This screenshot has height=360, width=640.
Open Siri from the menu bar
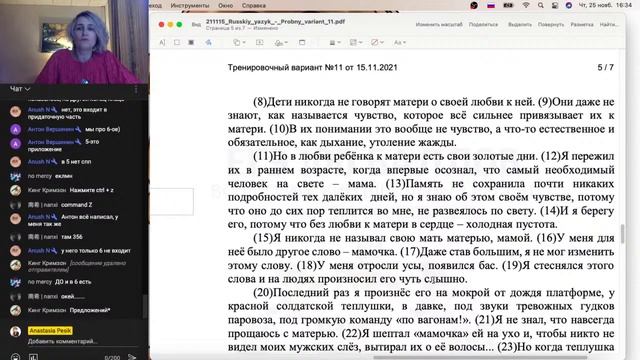[569, 5]
